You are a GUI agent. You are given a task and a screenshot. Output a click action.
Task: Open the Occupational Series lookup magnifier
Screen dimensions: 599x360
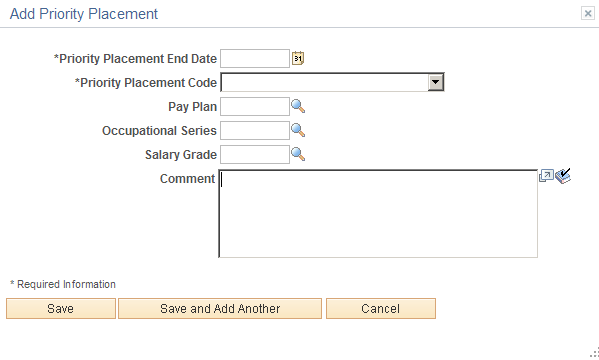298,130
